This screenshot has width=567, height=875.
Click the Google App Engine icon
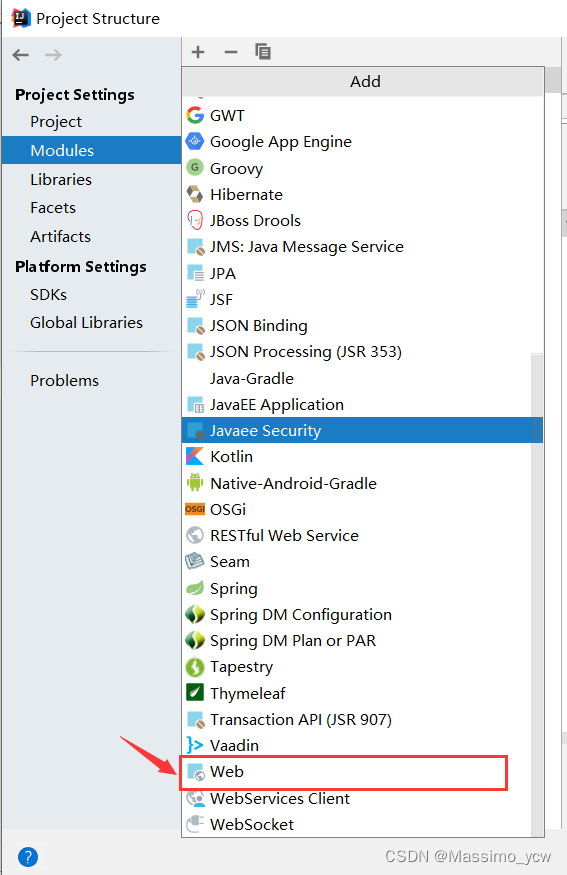point(195,142)
